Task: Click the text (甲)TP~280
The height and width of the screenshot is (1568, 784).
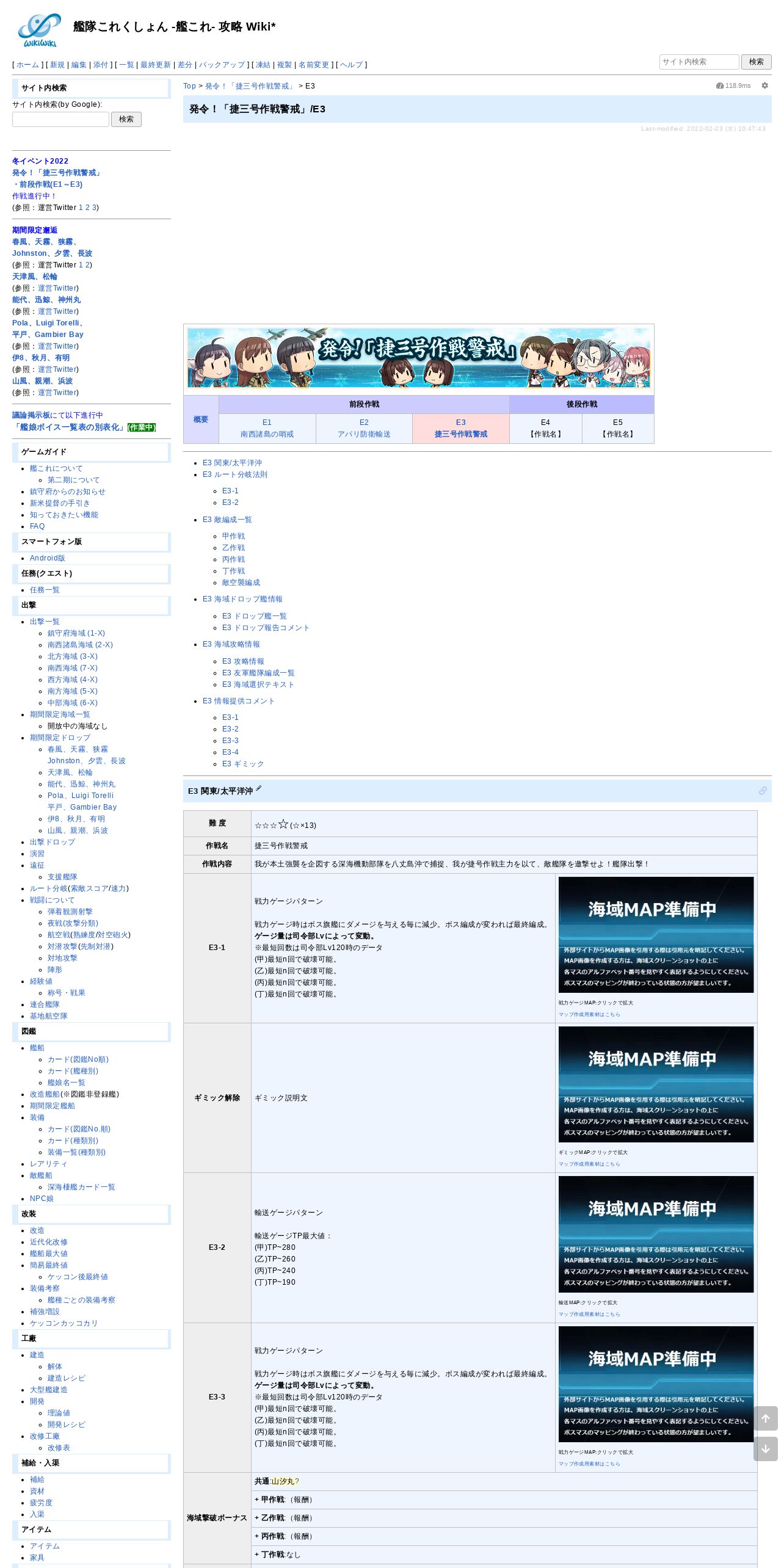Action: pos(275,1247)
